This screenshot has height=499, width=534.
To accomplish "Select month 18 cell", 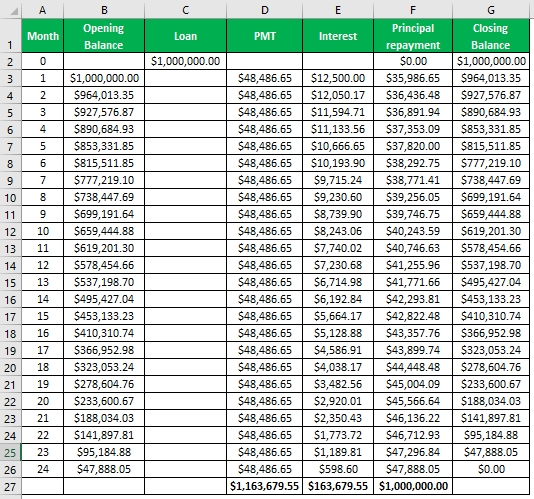I will (43, 367).
